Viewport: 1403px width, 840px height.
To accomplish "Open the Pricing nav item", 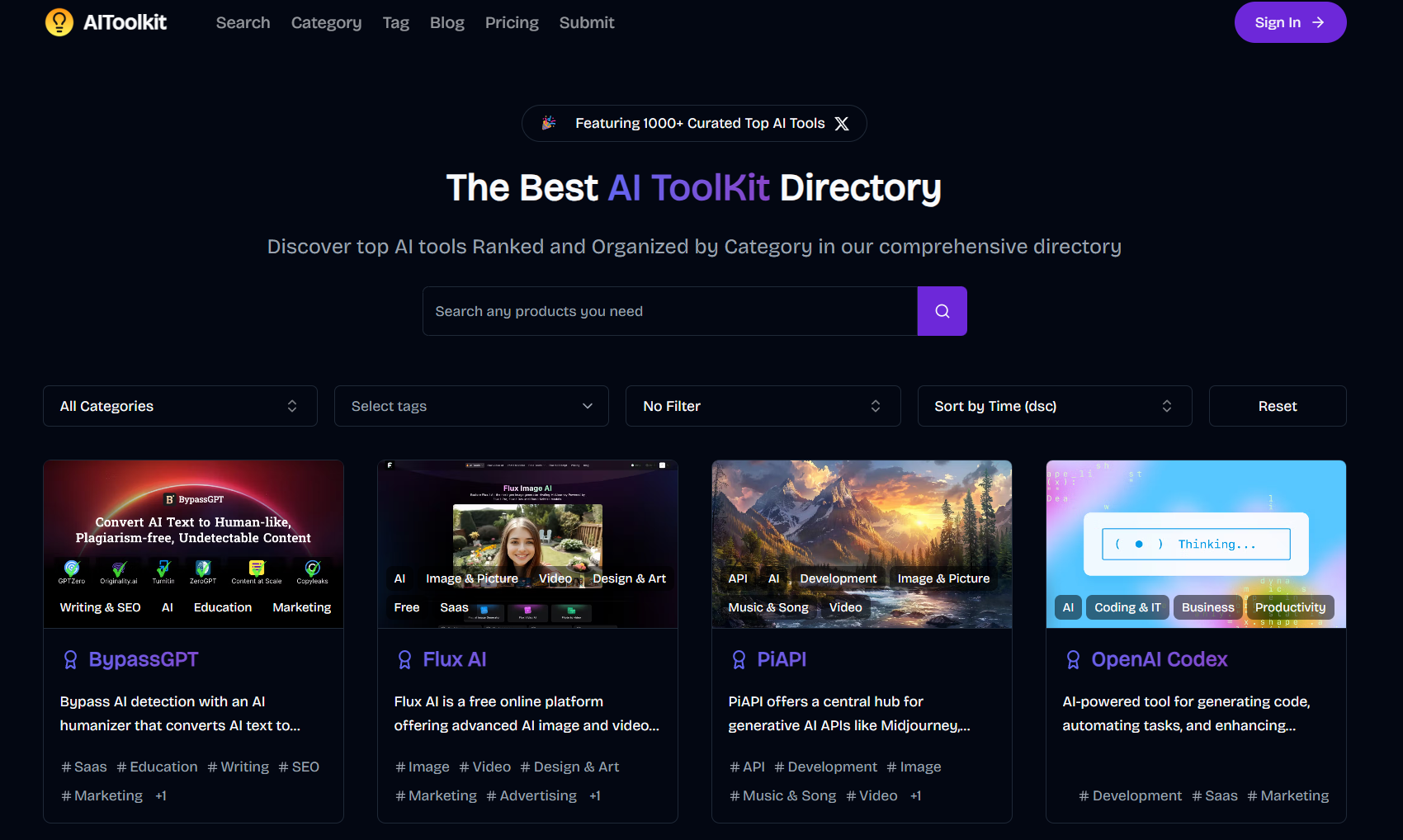I will [x=512, y=23].
